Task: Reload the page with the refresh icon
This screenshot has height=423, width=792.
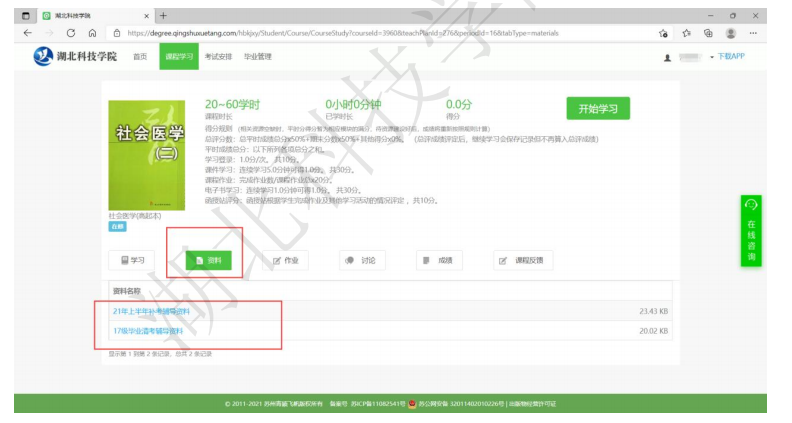Action: 71,33
